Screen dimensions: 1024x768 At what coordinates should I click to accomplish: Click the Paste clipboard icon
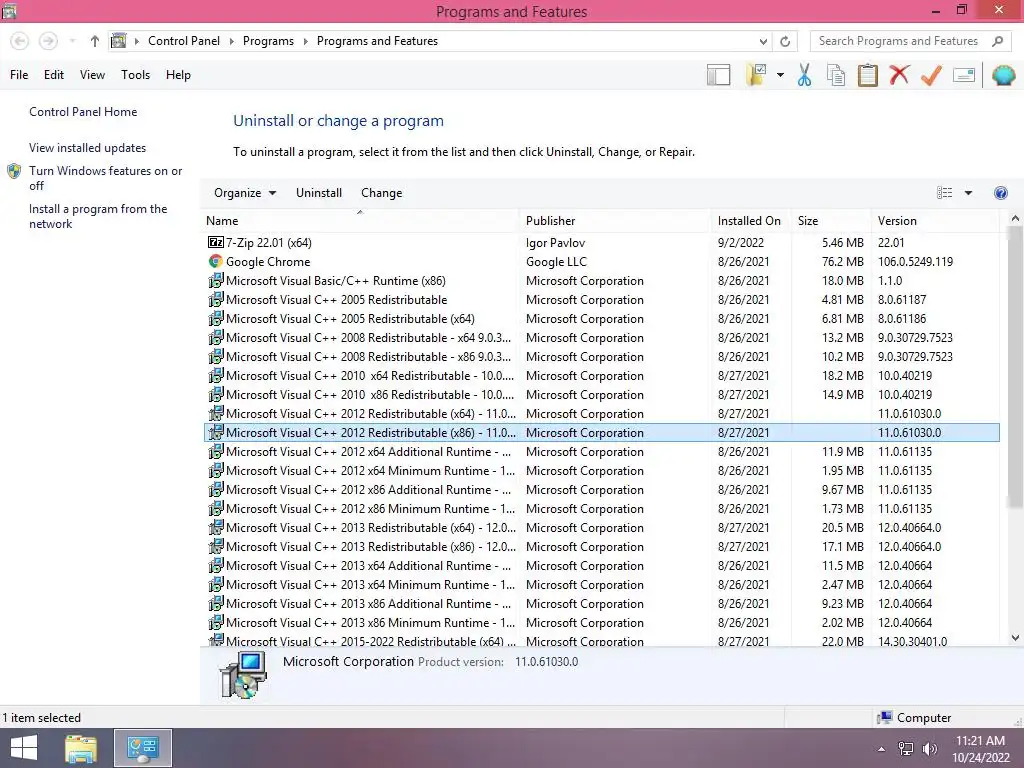click(x=867, y=75)
